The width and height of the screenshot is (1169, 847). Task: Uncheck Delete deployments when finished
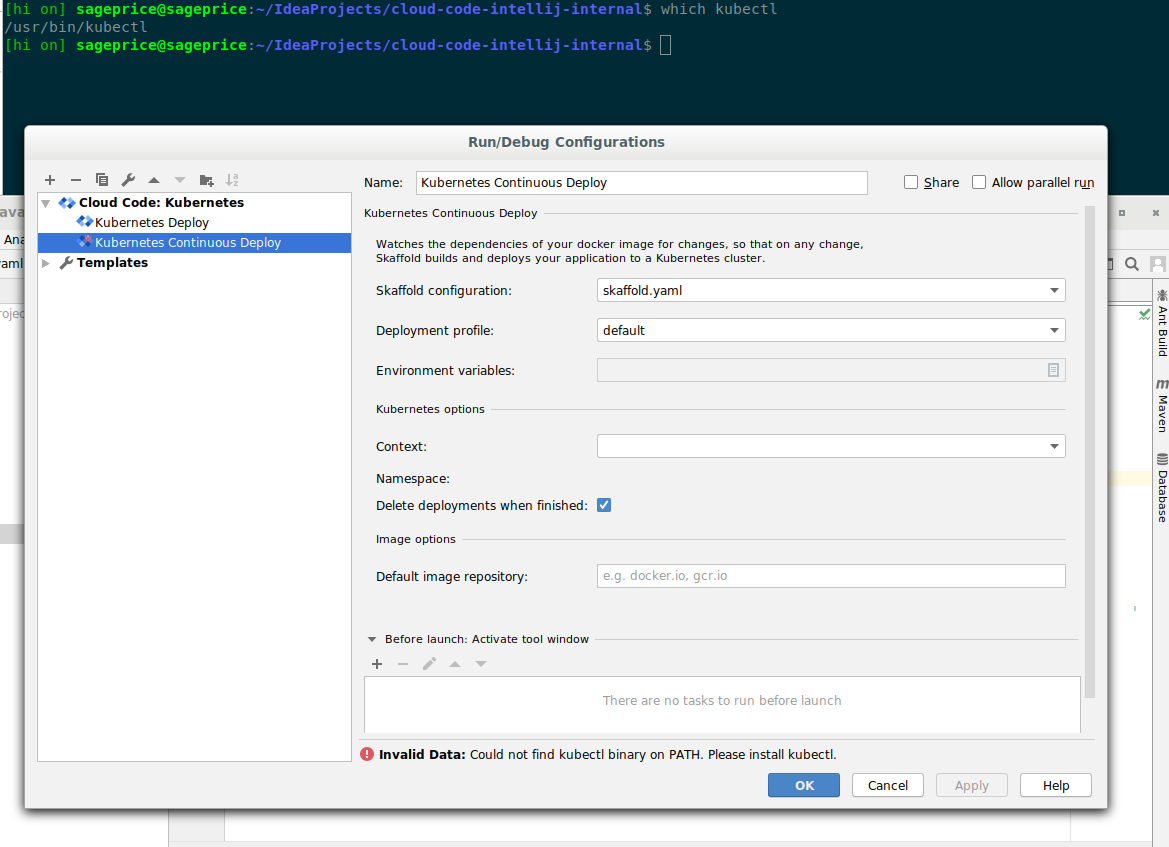(x=604, y=505)
